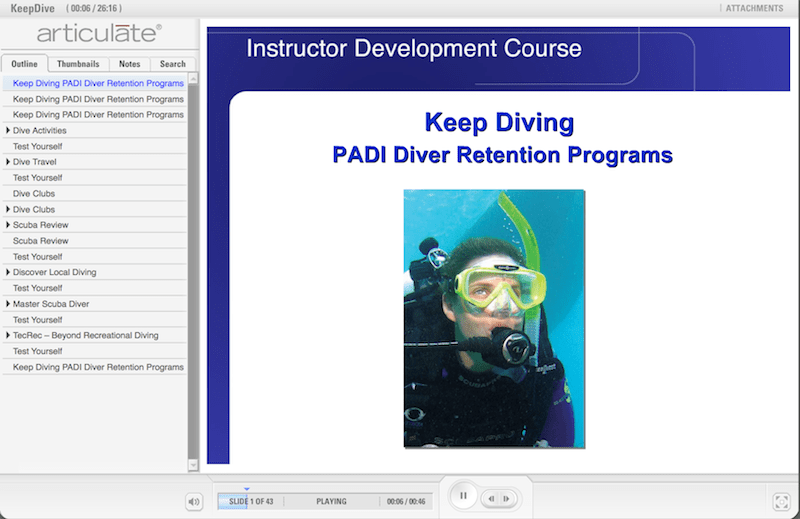The height and width of the screenshot is (519, 800).
Task: Click the outline scrollbar down arrow
Action: [193, 465]
